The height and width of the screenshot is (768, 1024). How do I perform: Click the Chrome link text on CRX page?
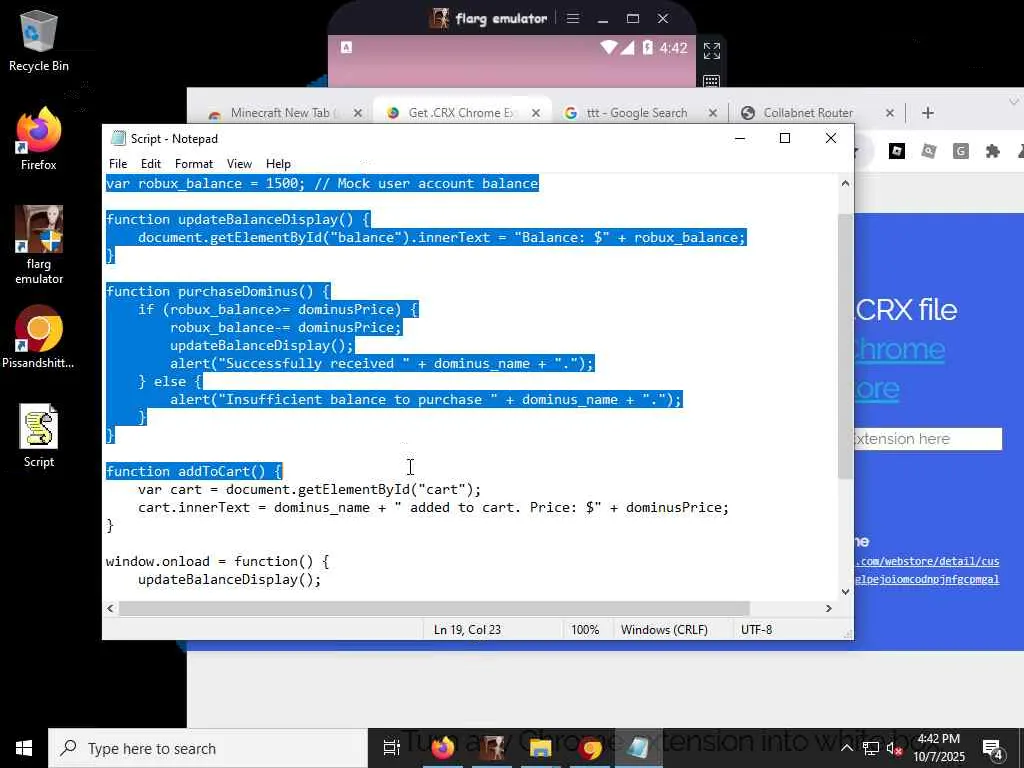coord(899,350)
